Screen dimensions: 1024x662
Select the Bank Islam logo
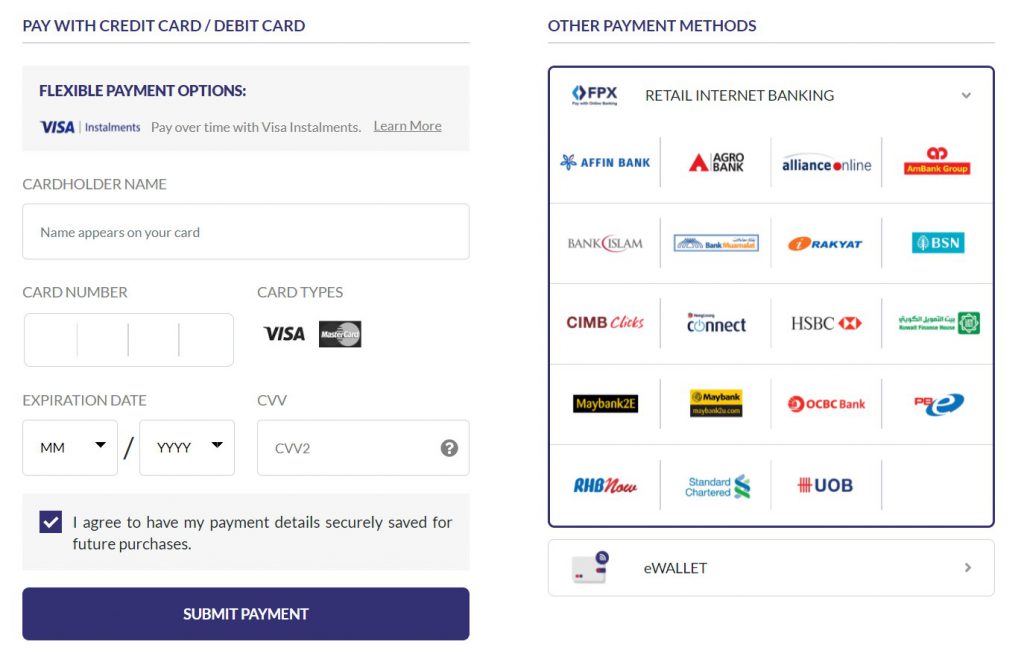click(605, 243)
